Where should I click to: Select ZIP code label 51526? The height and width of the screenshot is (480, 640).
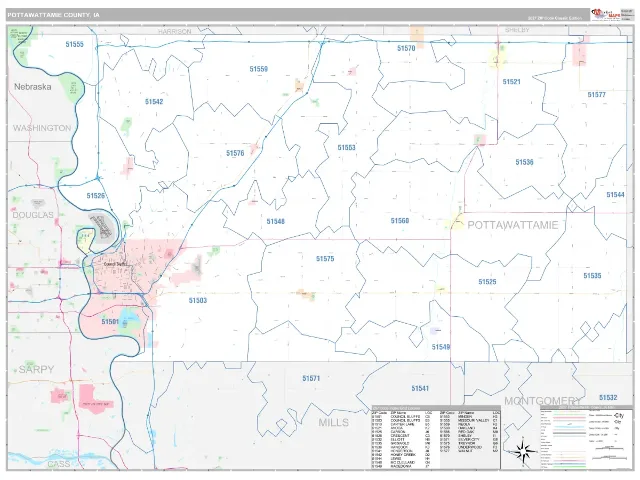pyautogui.click(x=96, y=196)
